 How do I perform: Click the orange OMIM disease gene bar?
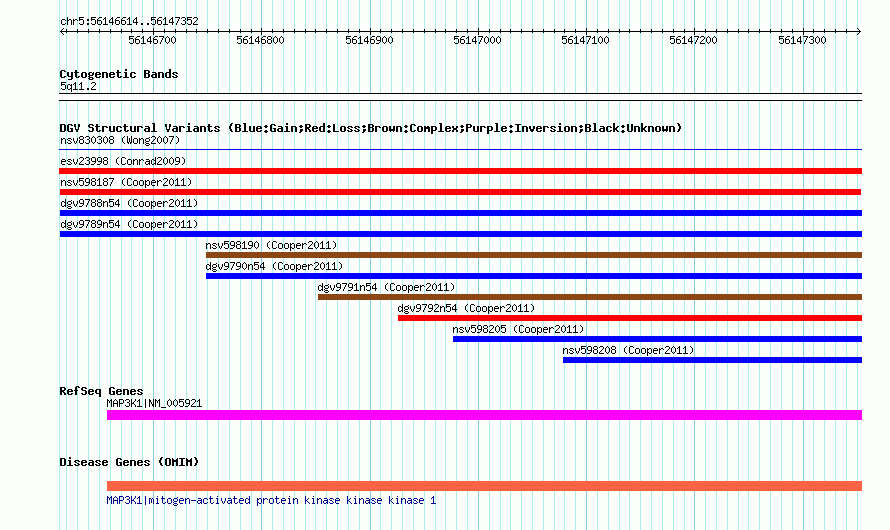(x=484, y=486)
